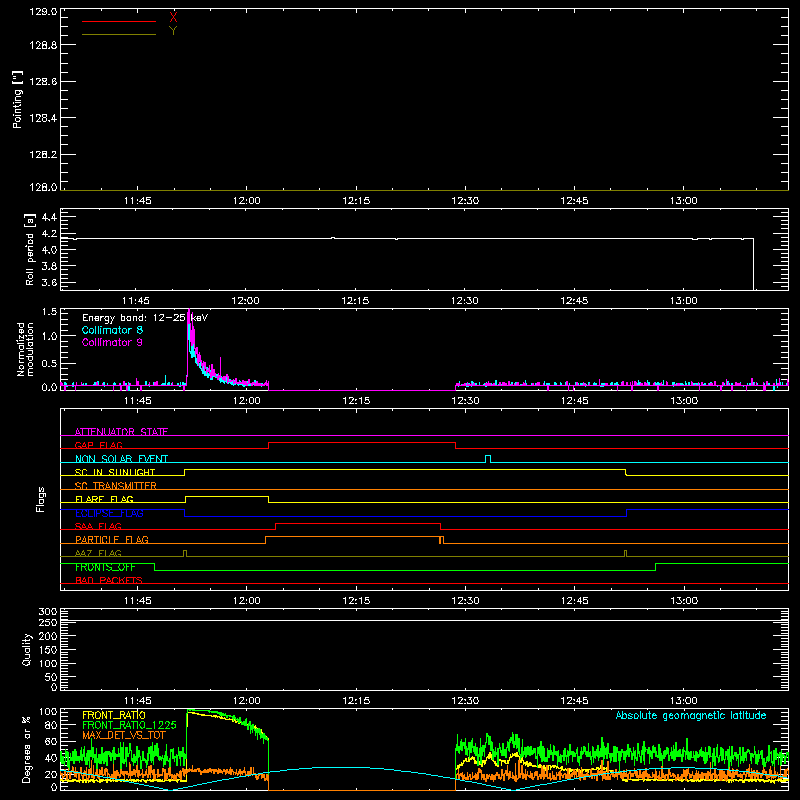Image resolution: width=800 pixels, height=800 pixels.
Task: Click the green FRONT_RATIO_1225 legend label
Action: pos(129,725)
